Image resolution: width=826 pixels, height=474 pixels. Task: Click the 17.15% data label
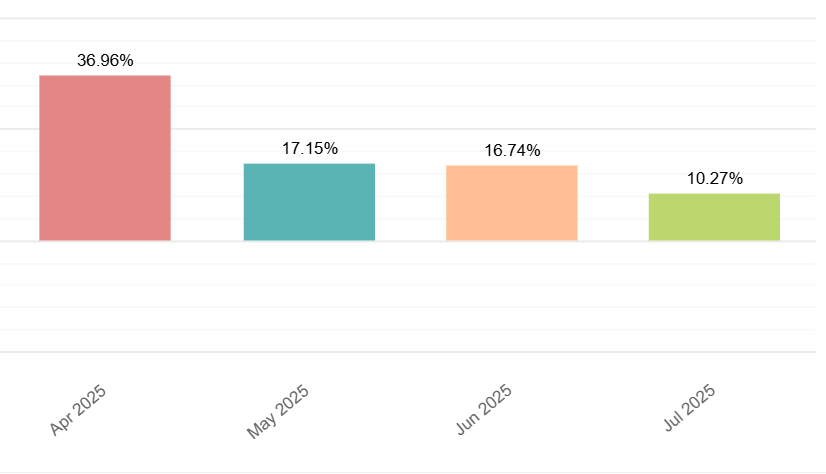click(310, 149)
